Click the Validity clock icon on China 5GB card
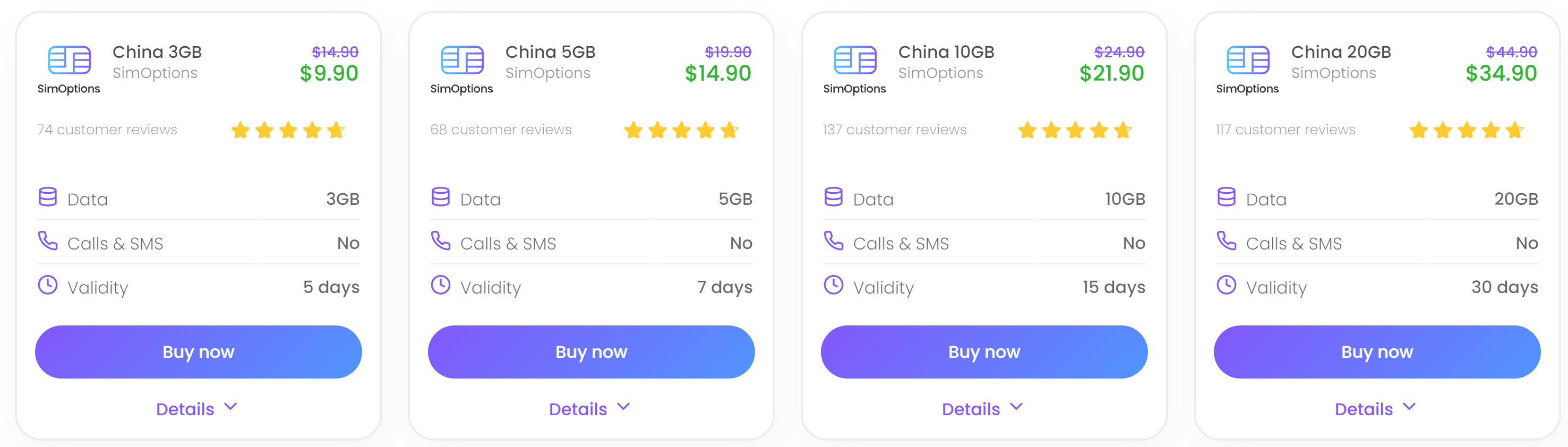Image resolution: width=1568 pixels, height=447 pixels. tap(440, 285)
